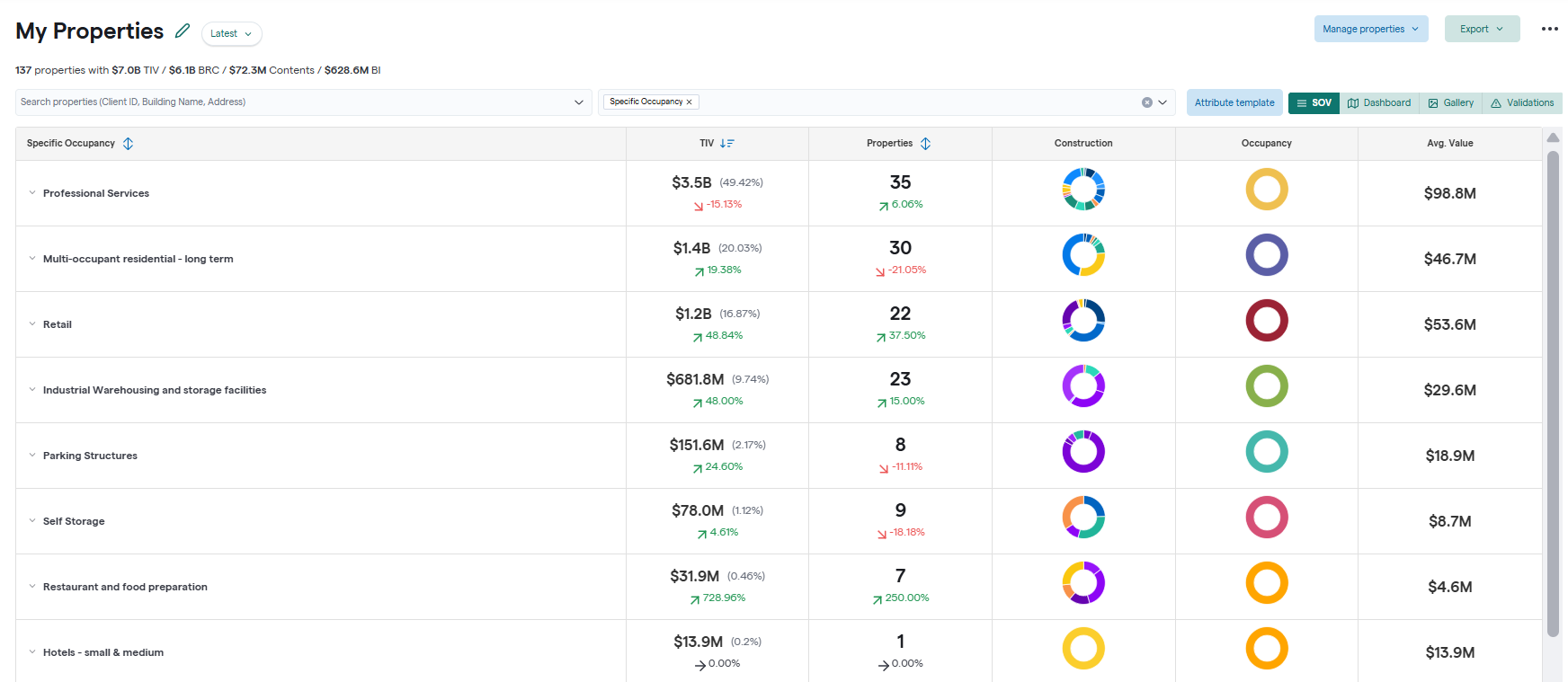This screenshot has height=682, width=1568.
Task: Open the Validations tab
Action: [x=1521, y=103]
